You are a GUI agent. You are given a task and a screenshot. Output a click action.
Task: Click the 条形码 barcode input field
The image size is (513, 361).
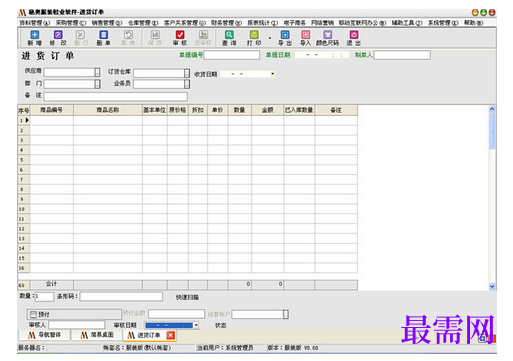(121, 297)
